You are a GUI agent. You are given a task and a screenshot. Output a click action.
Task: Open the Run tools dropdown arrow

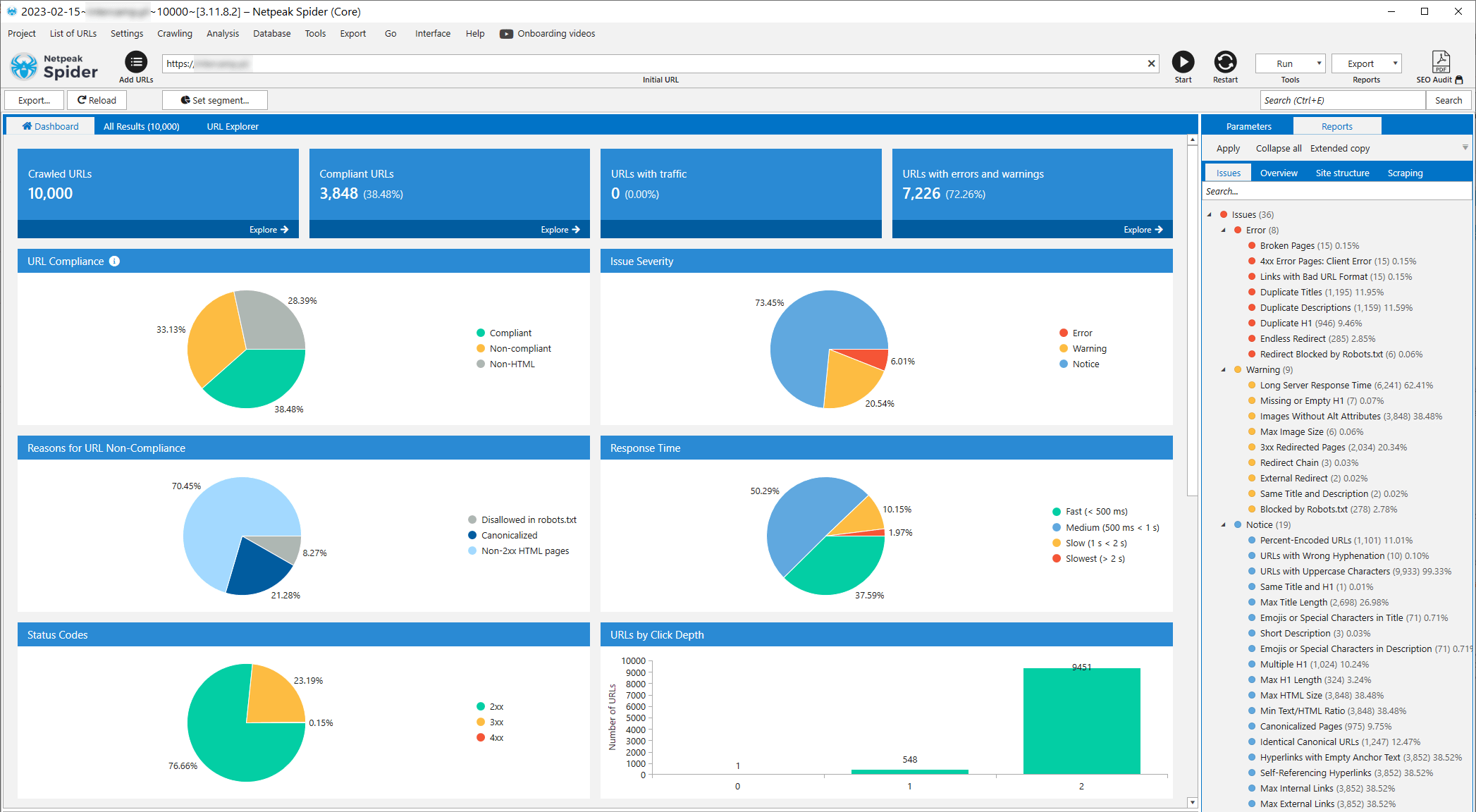point(1319,63)
